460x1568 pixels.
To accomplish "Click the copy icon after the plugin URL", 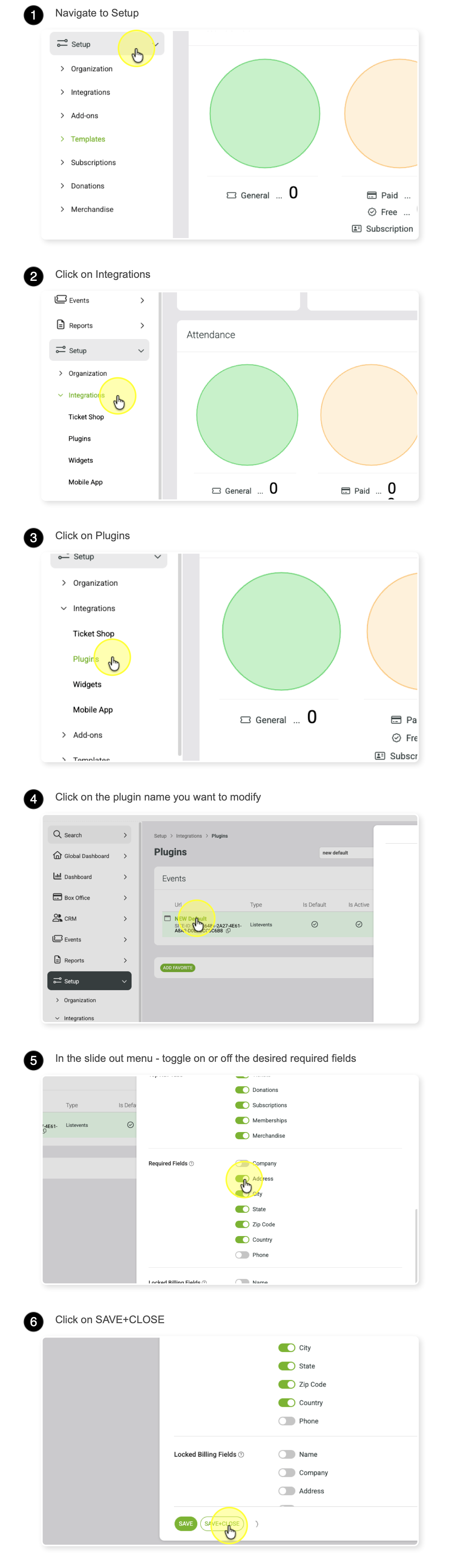I will coord(228,930).
